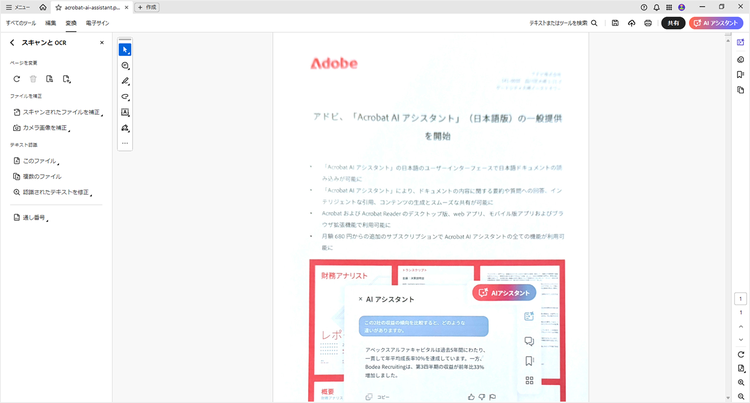Click the rotate page icon in panel

click(17, 79)
